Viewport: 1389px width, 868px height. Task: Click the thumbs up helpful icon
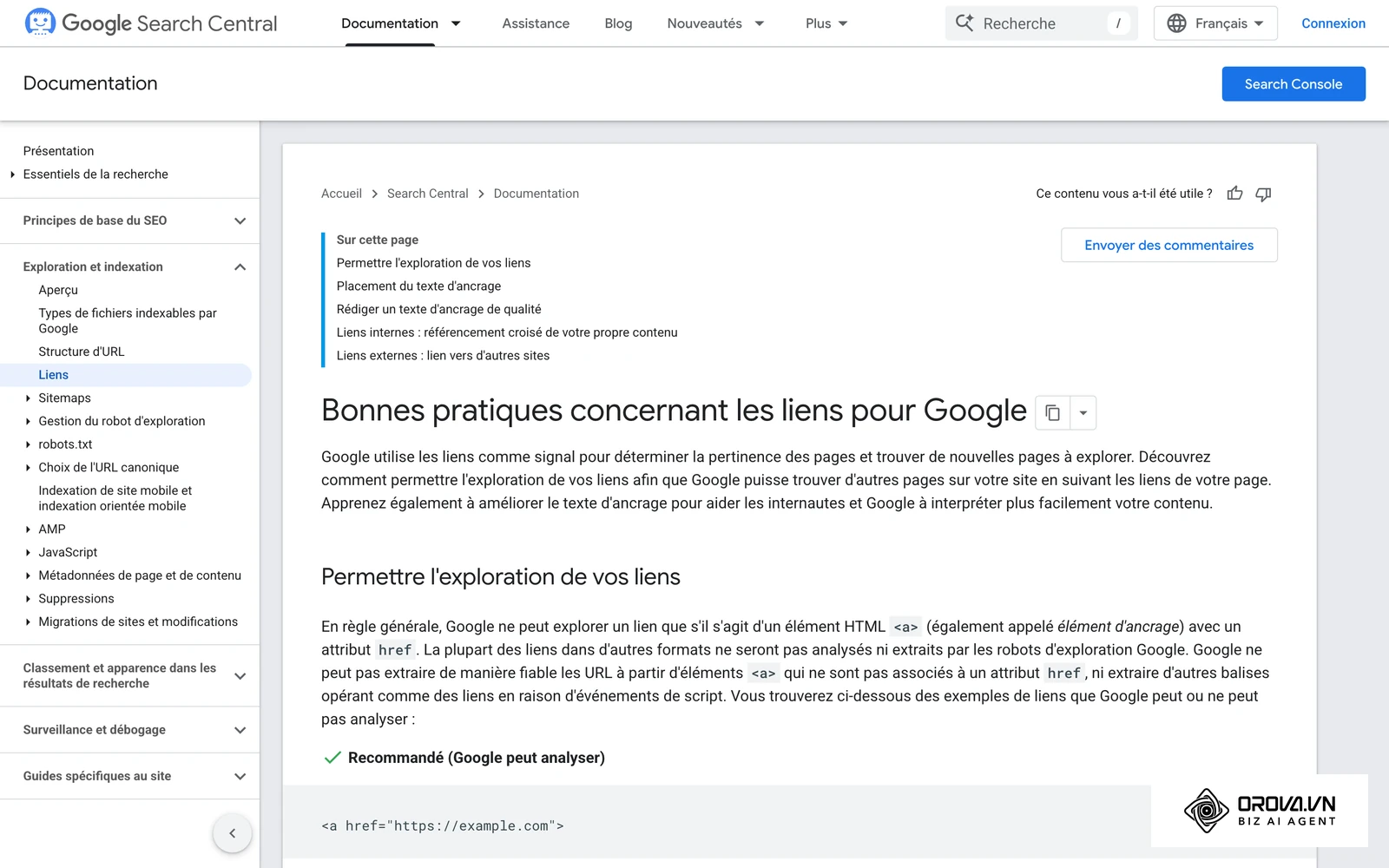[x=1234, y=194]
